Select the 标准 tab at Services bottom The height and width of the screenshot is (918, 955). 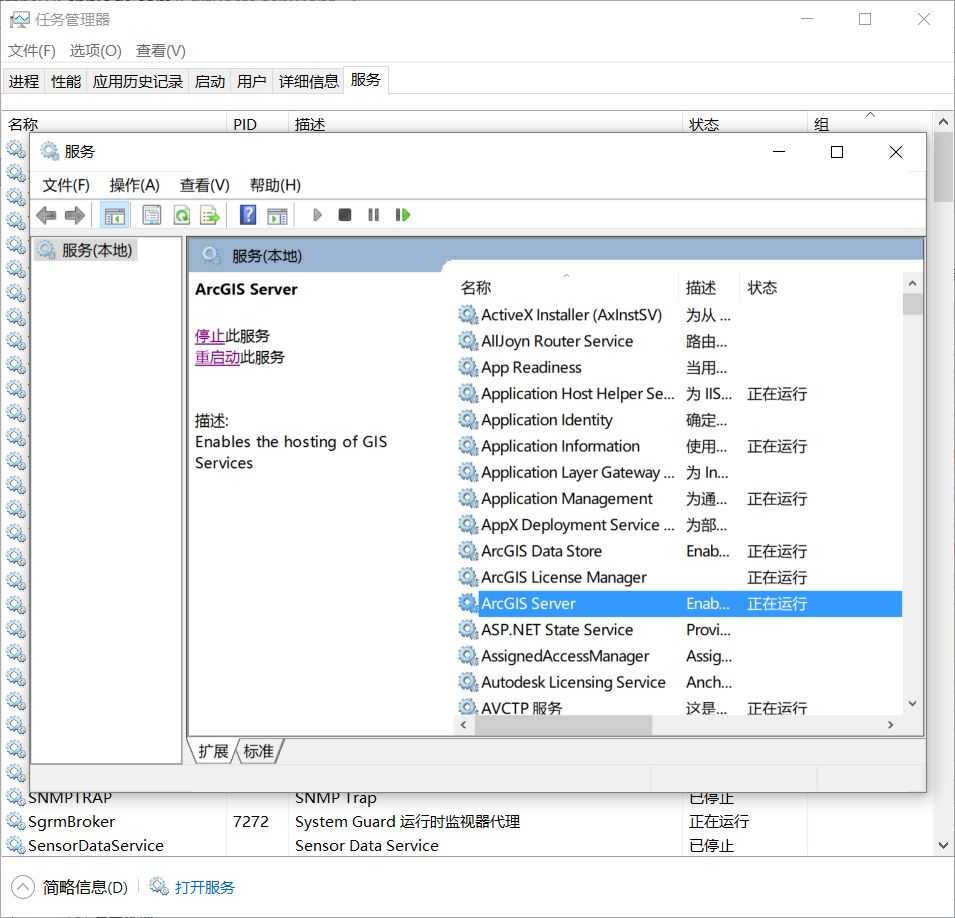pos(259,751)
